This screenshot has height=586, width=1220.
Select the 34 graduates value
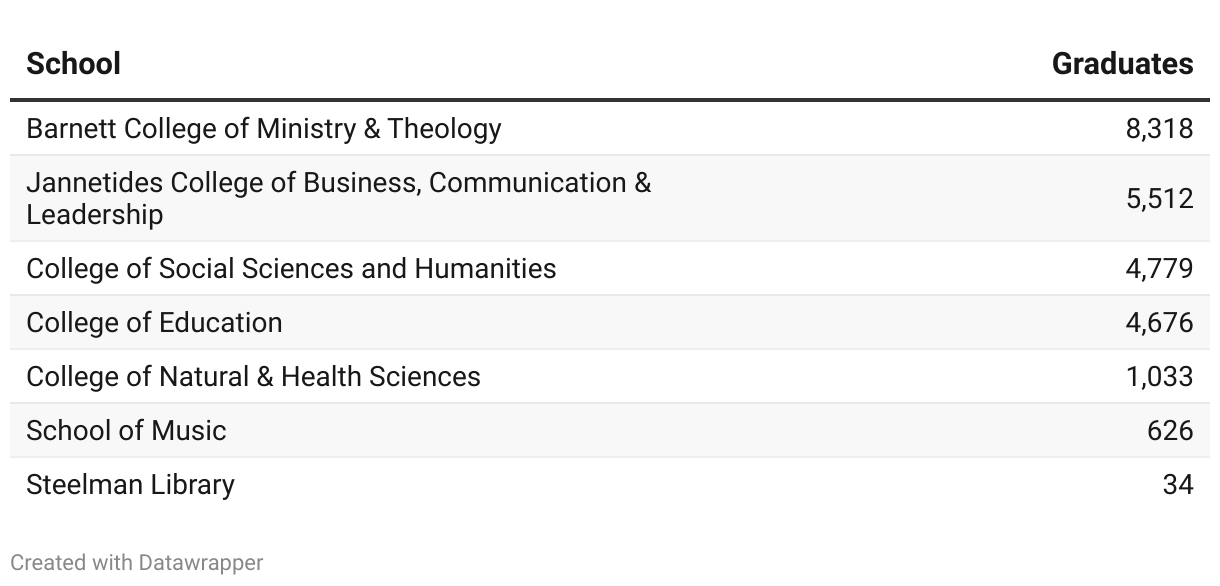(x=1177, y=485)
